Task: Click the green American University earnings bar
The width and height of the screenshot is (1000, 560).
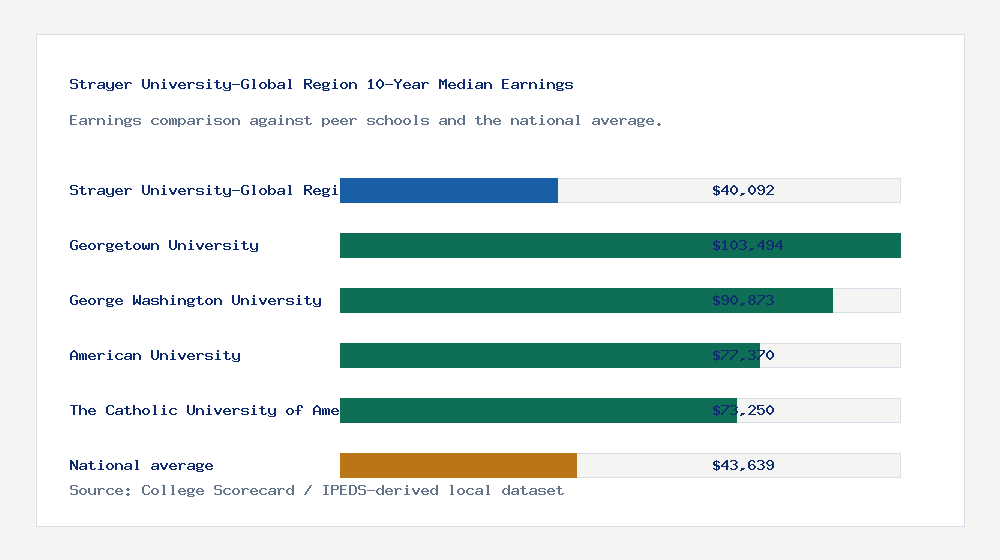Action: coord(550,355)
